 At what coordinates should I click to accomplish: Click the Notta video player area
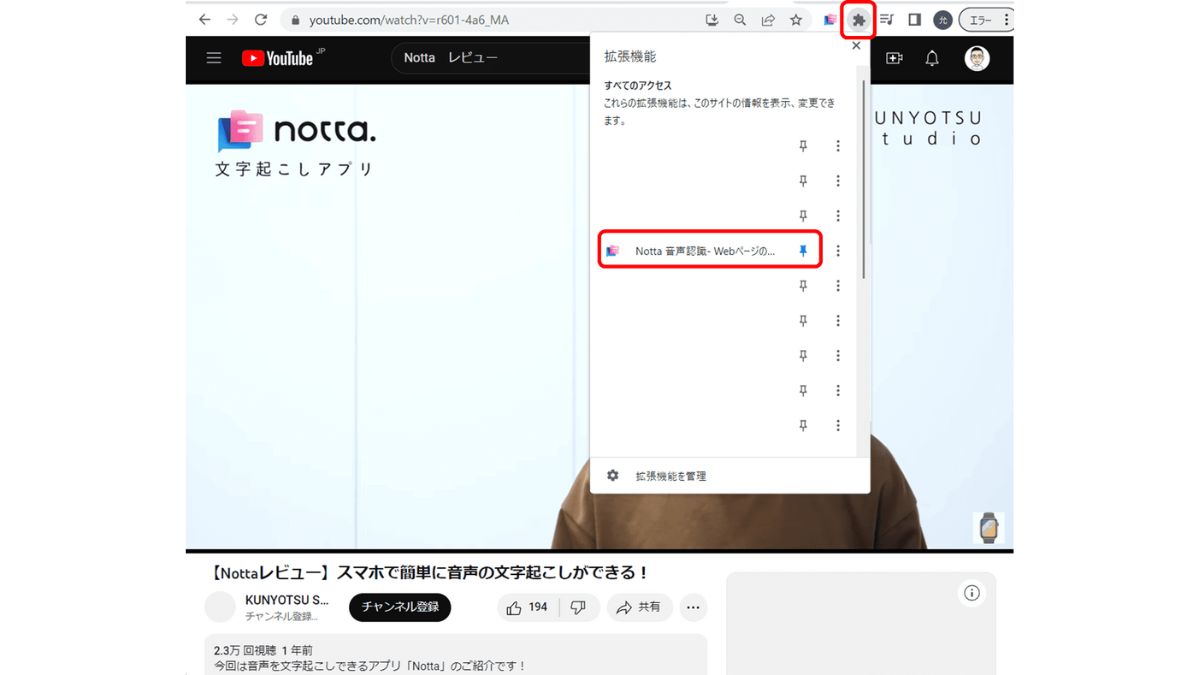click(390, 320)
